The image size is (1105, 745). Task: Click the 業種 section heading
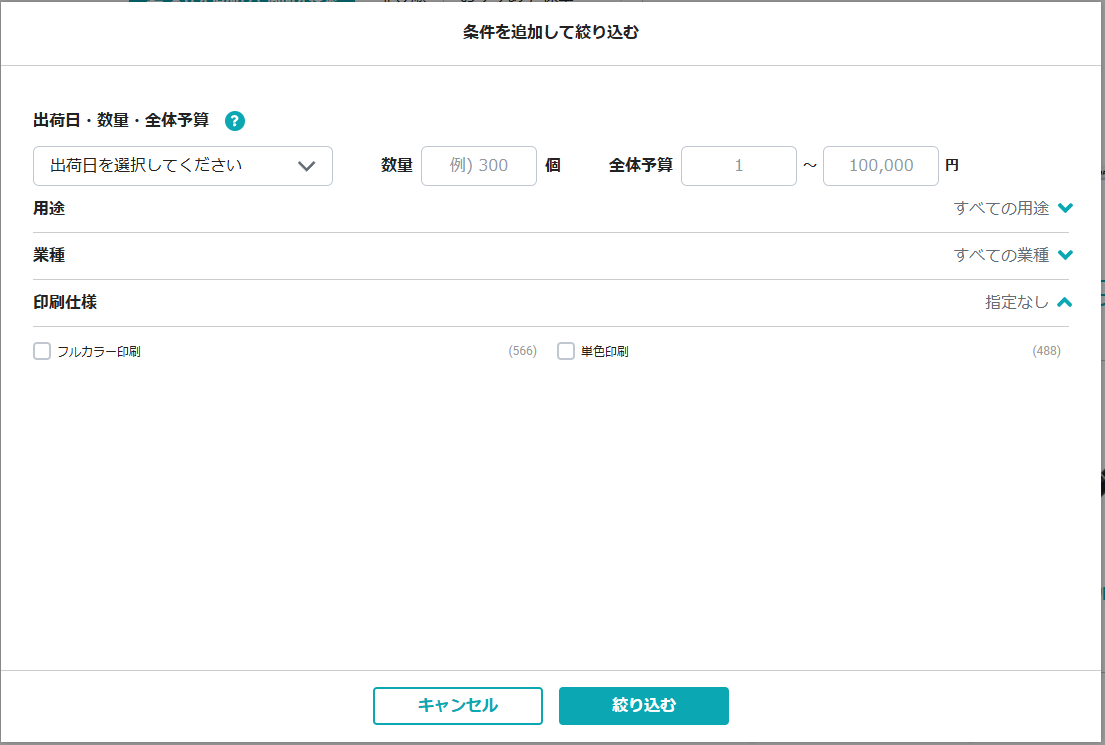click(49, 255)
